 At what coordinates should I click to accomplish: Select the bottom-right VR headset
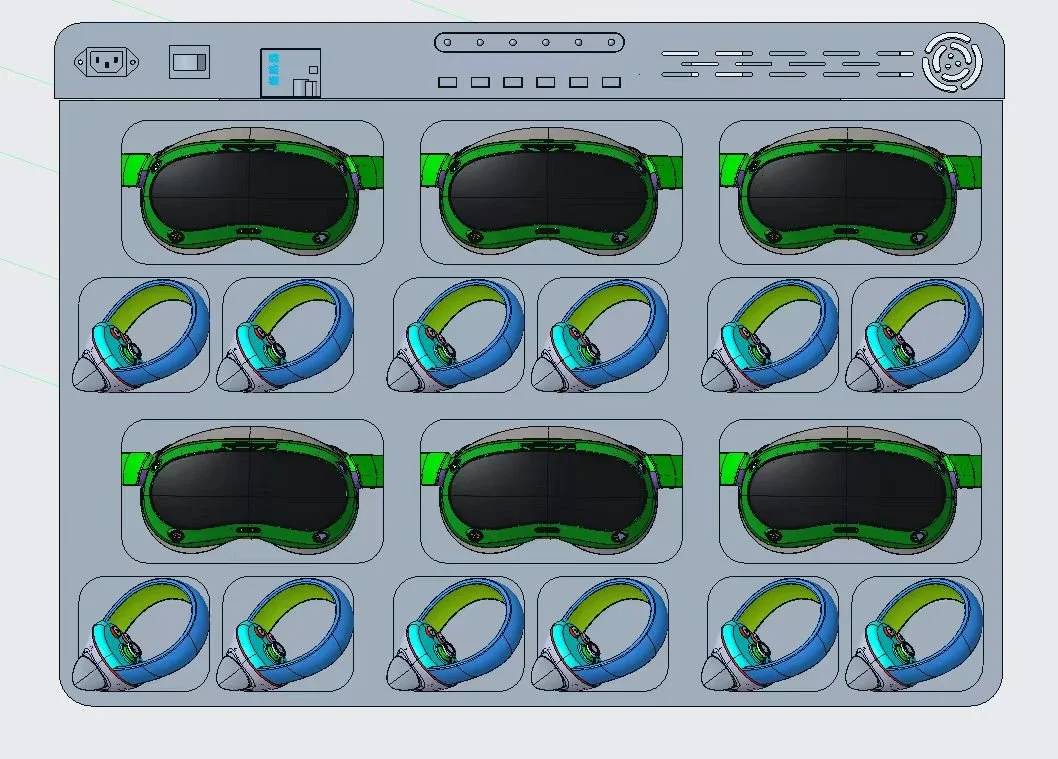[850, 490]
